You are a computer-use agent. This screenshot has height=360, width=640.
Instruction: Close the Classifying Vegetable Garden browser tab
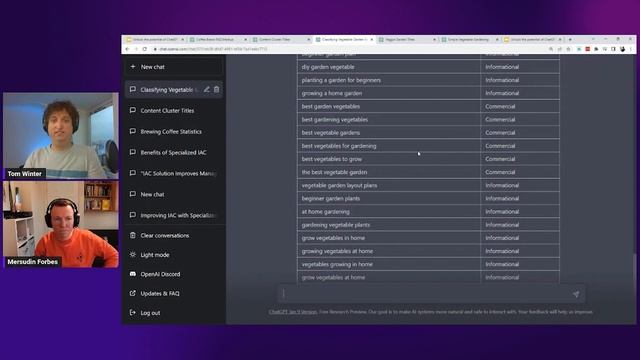click(x=371, y=40)
